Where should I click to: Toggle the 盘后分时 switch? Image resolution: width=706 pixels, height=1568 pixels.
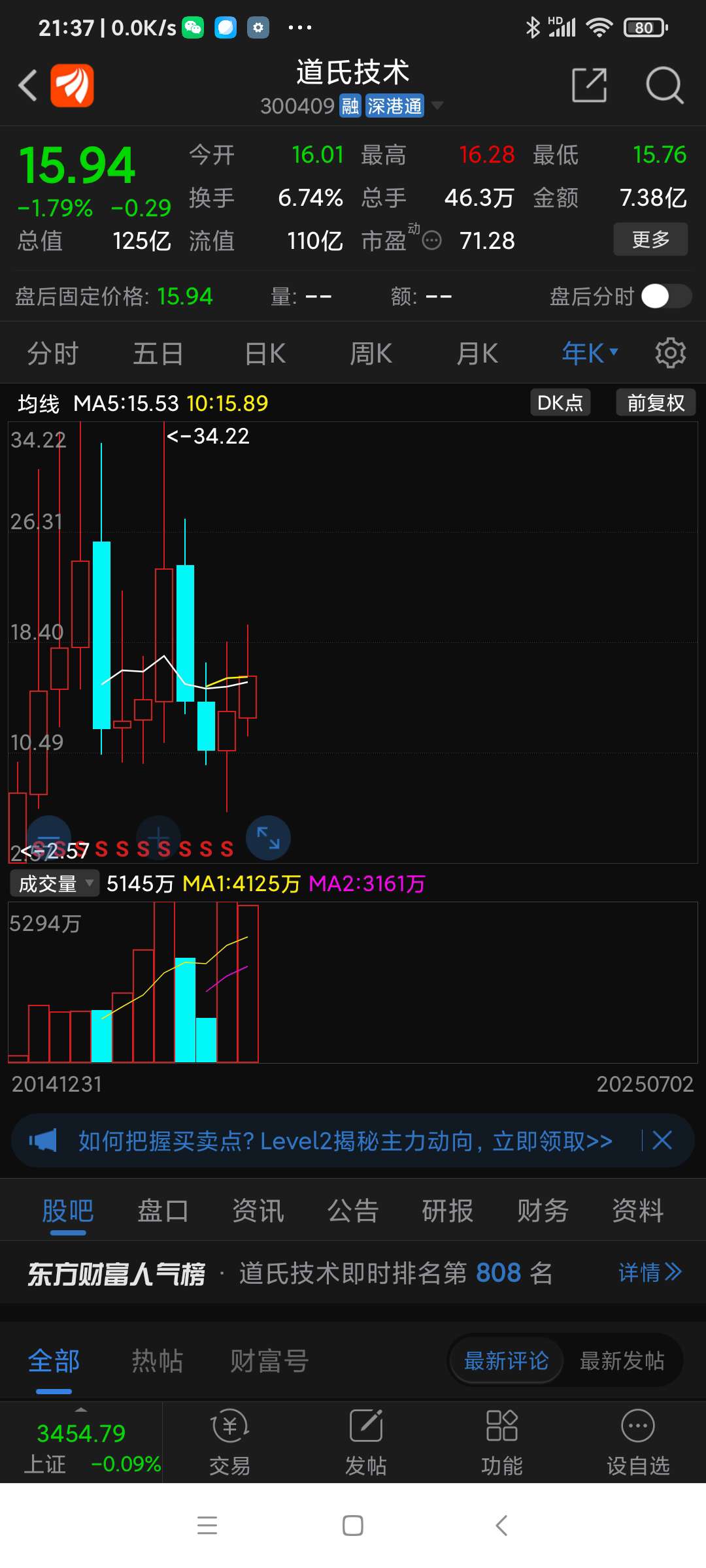point(665,296)
